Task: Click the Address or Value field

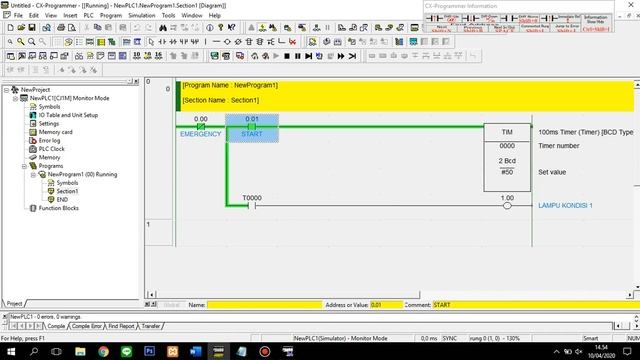Action: pos(386,305)
